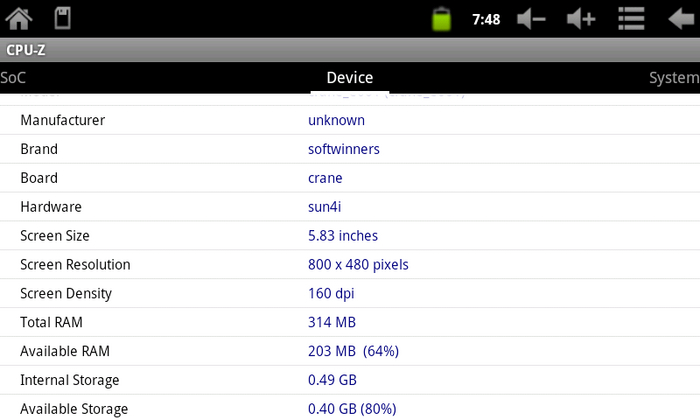Lower volume with the speaker minus icon

531,19
